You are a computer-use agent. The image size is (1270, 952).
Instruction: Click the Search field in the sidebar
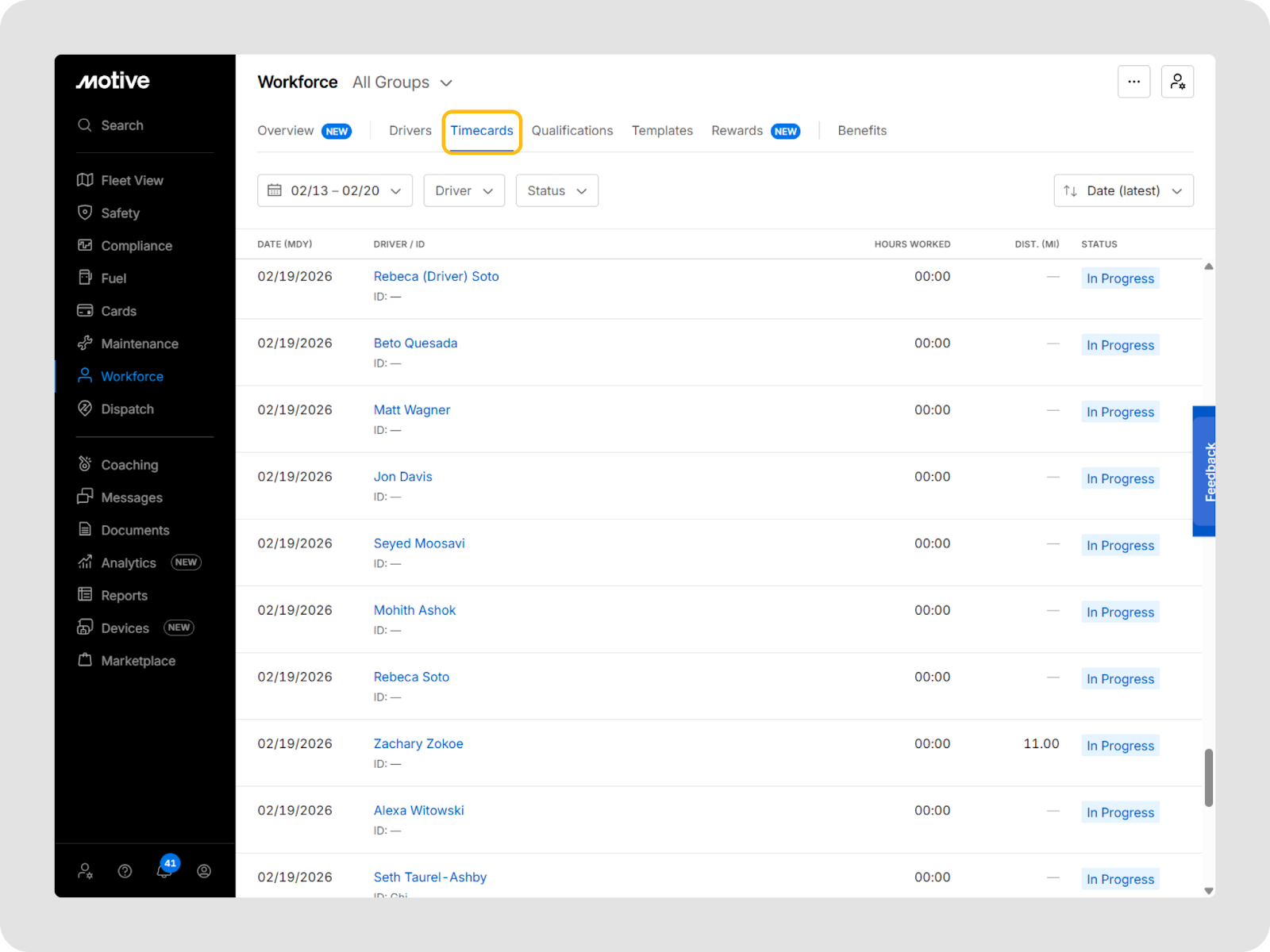coord(122,125)
